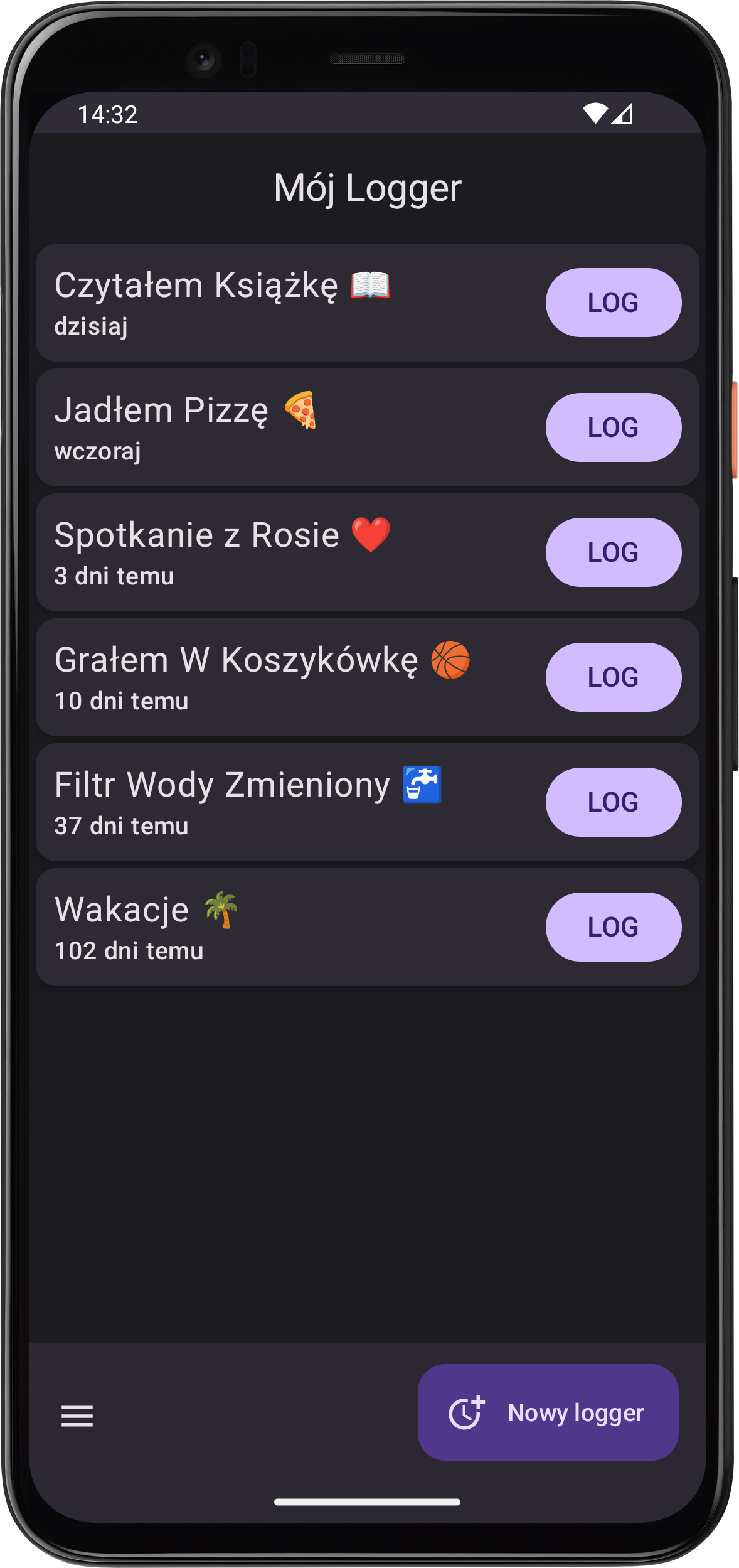739x1568 pixels.
Task: Create a Nowy logger
Action: coord(548,1412)
